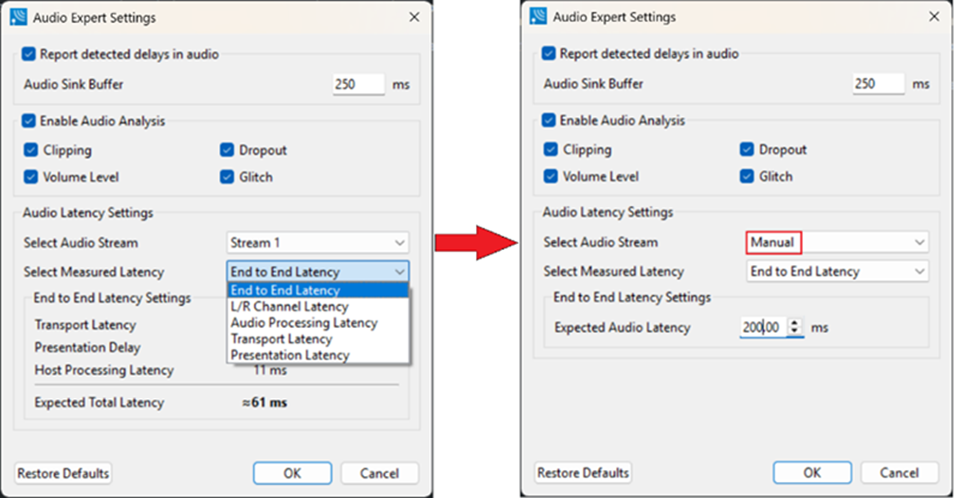The height and width of the screenshot is (498, 955).
Task: Click OK in the left dialog
Action: 292,473
